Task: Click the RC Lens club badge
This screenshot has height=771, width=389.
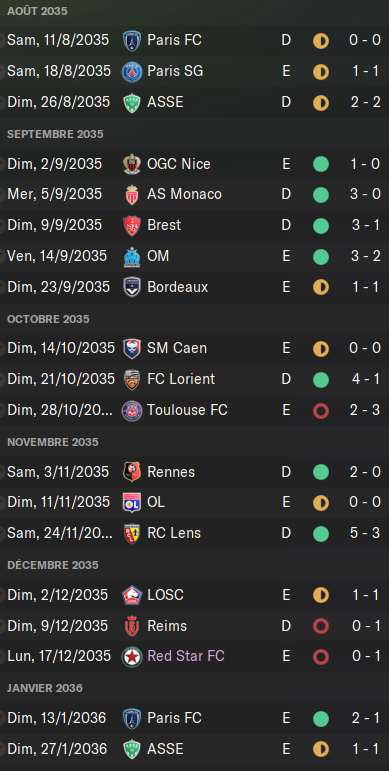Action: pyautogui.click(x=132, y=534)
